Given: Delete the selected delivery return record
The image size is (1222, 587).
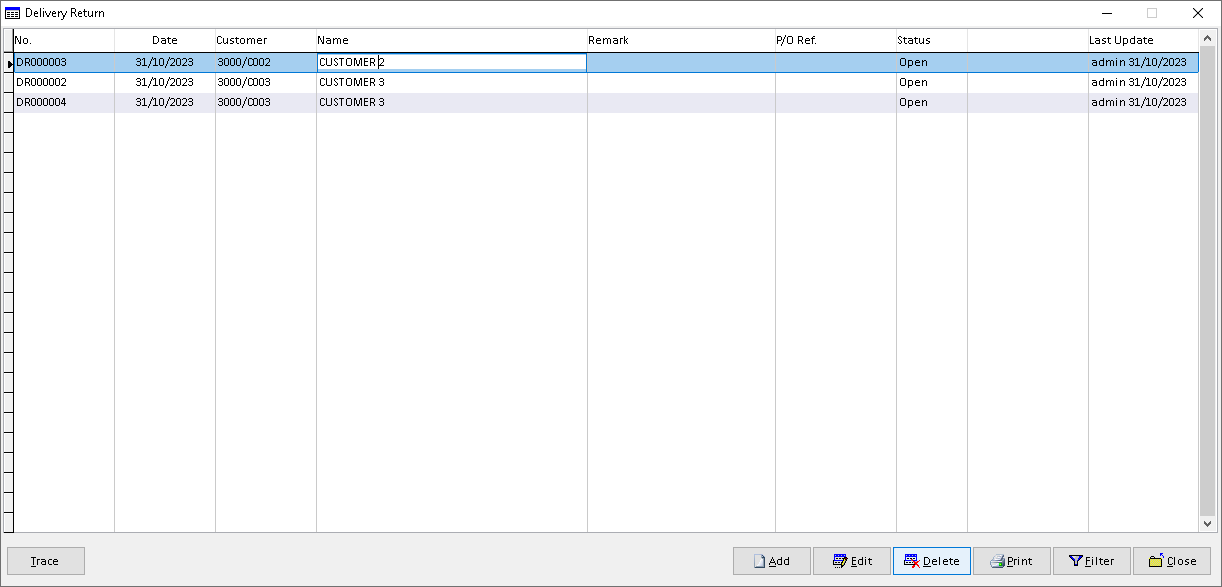Looking at the screenshot, I should (x=931, y=561).
